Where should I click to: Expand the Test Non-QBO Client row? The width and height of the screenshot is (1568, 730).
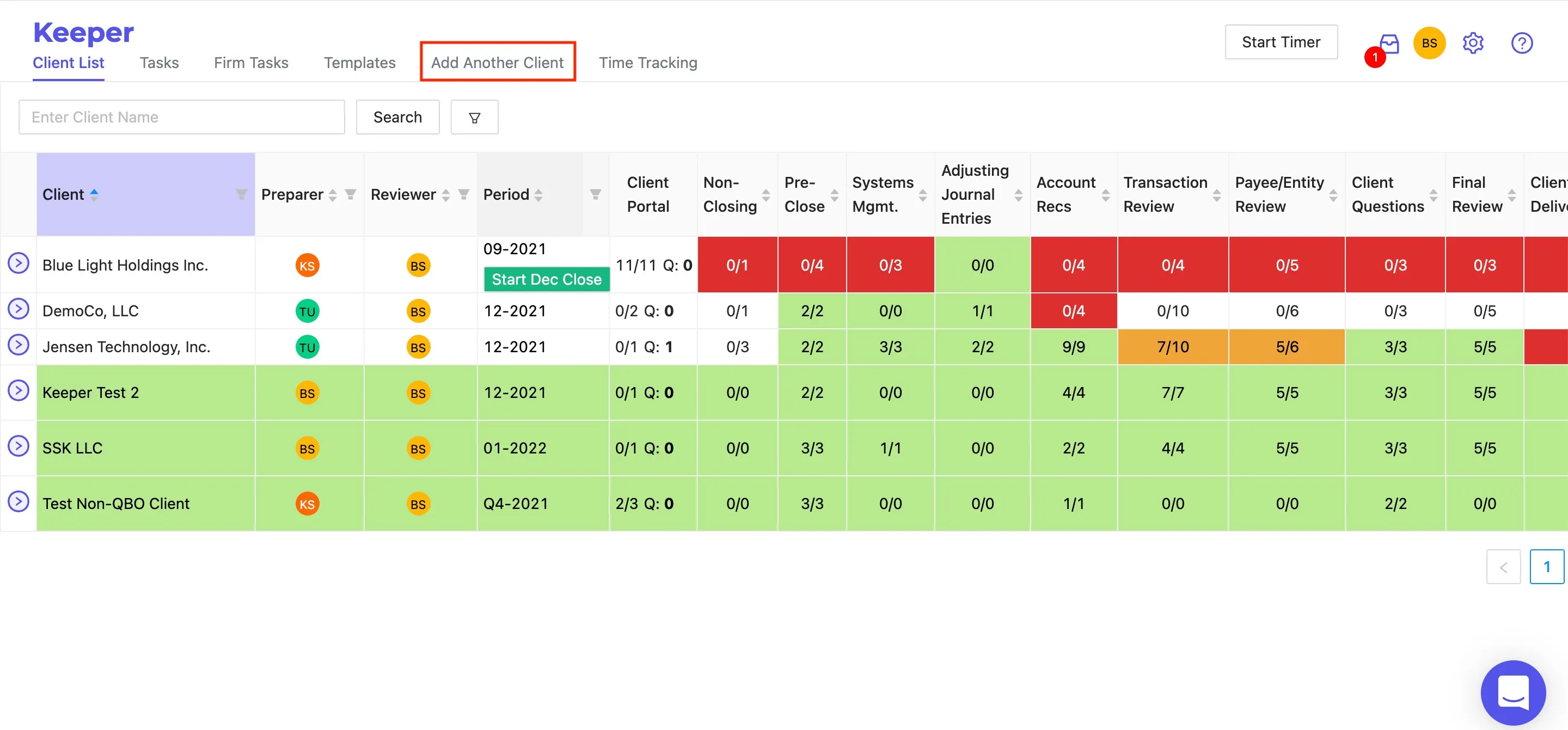coord(19,501)
